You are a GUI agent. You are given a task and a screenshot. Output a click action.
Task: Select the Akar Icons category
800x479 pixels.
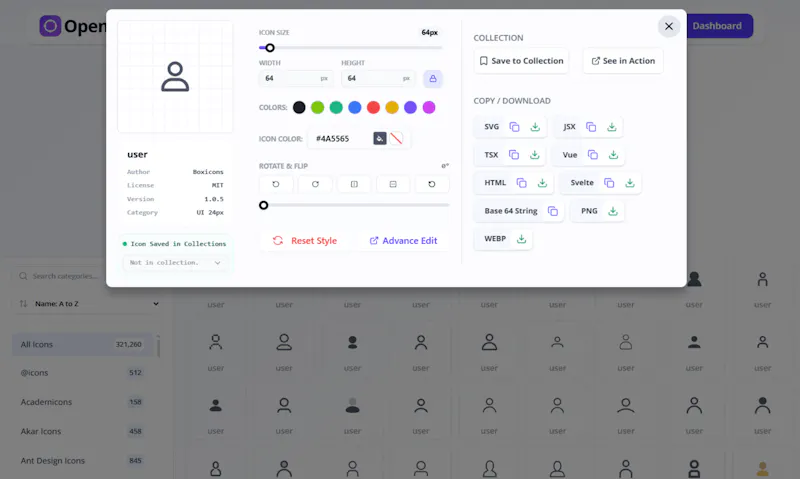pos(82,432)
